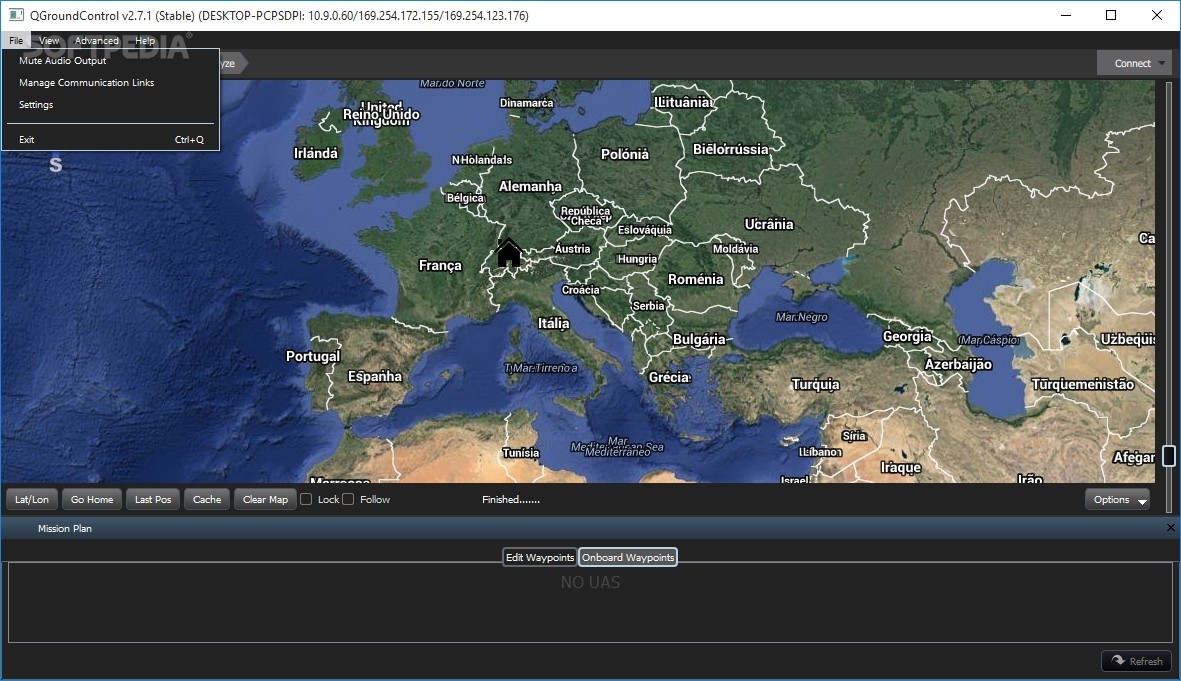Click the Irlanda label on the map
This screenshot has width=1181, height=681.
pyautogui.click(x=316, y=153)
